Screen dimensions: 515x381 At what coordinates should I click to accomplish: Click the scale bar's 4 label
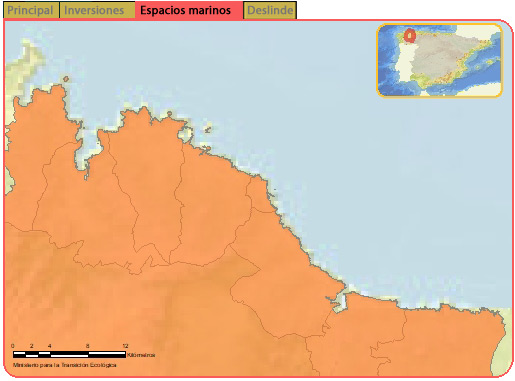[50, 346]
